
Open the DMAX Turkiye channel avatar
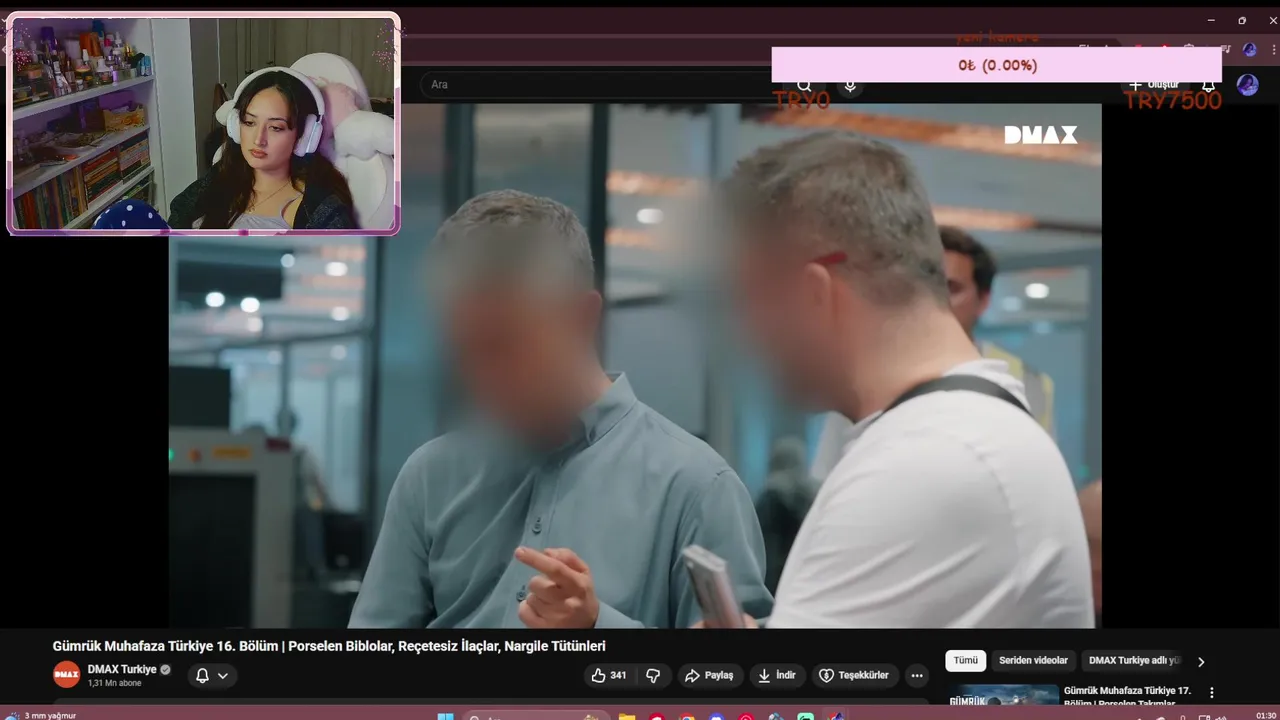coord(67,675)
